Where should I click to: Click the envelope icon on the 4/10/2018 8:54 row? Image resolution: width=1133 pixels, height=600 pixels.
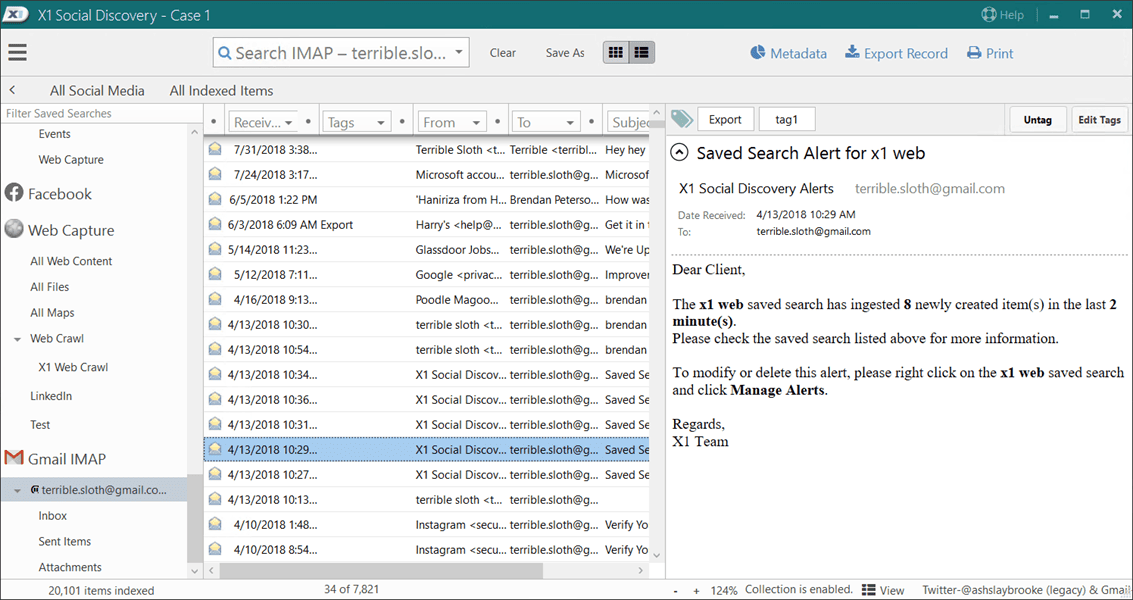(215, 549)
